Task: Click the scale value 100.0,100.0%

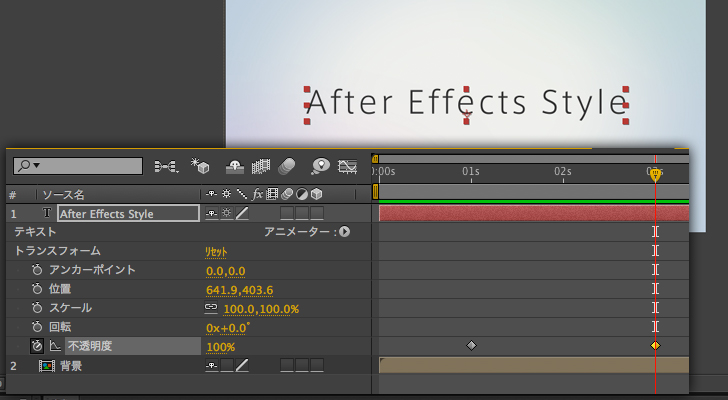Action: (261, 309)
